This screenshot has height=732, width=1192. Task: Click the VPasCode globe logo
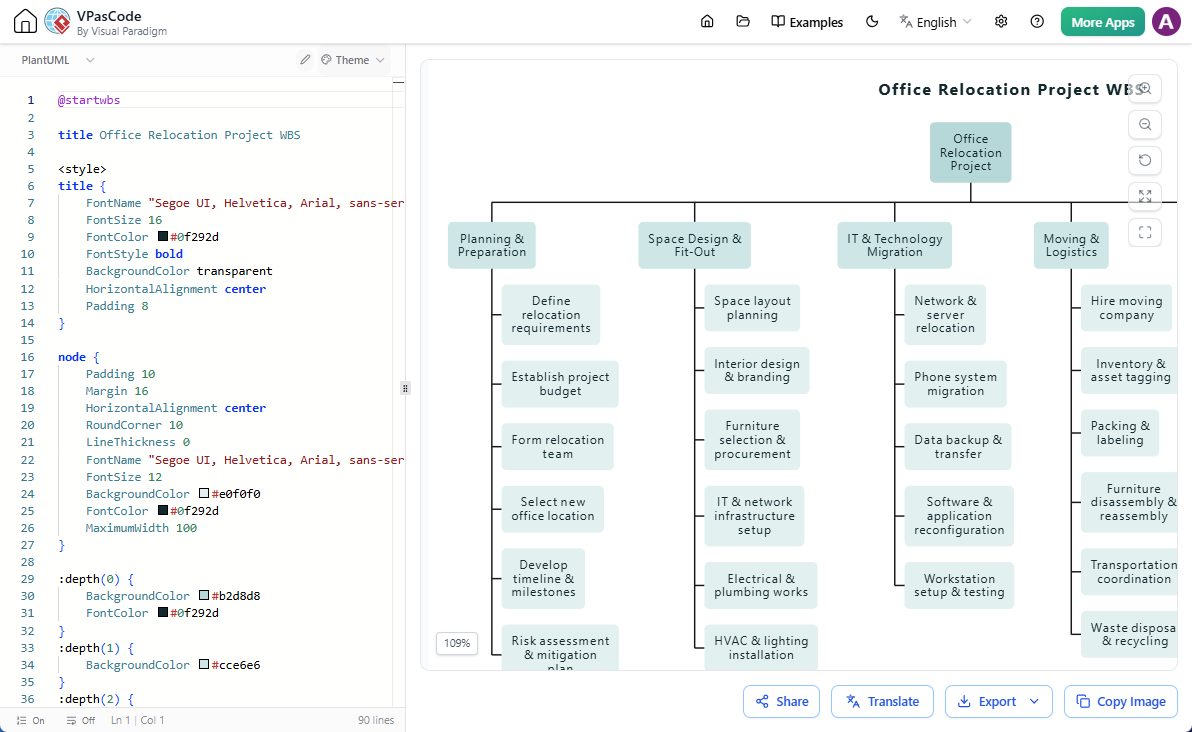click(58, 21)
